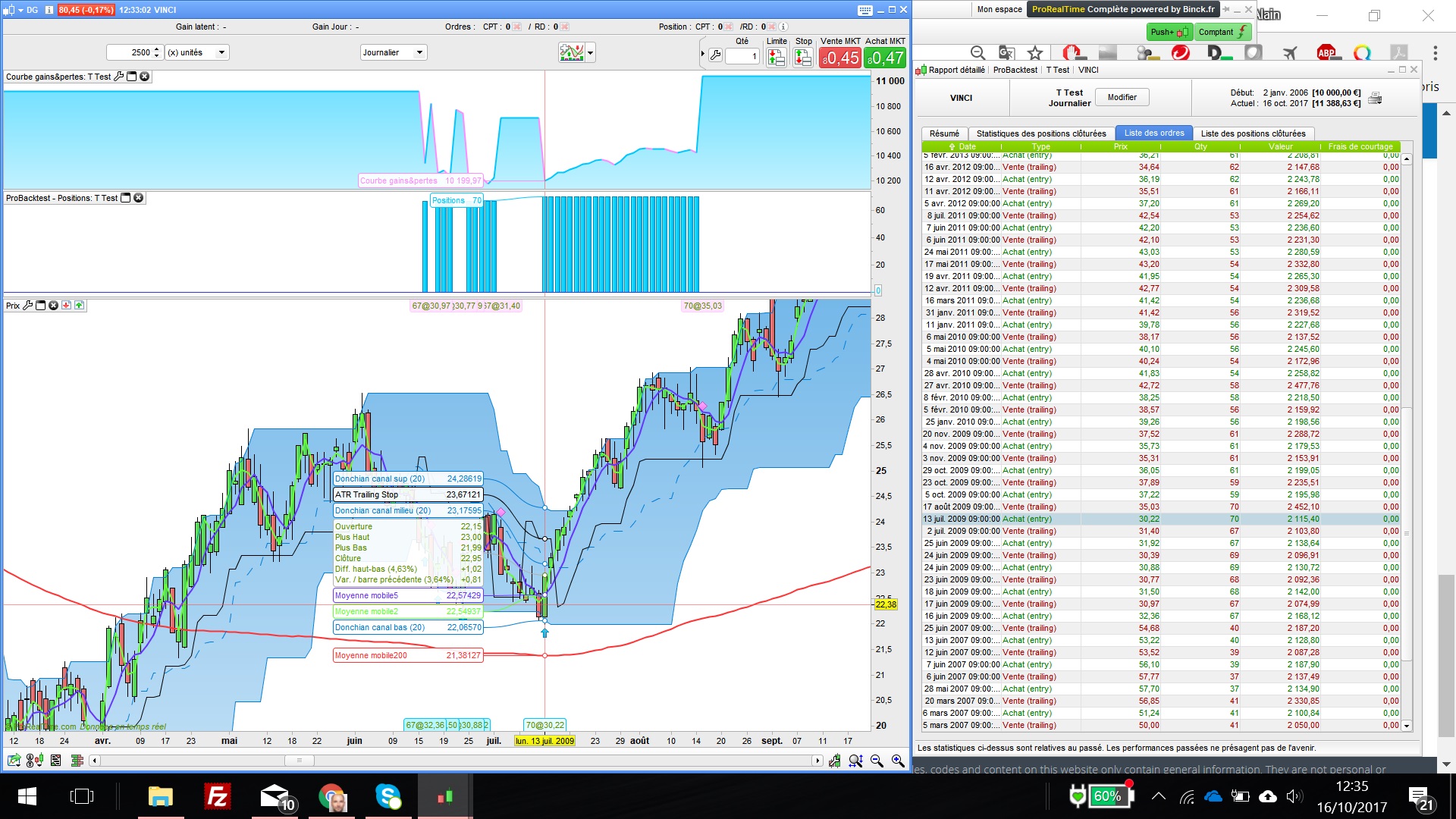Switch to the Résumé tab
The height and width of the screenshot is (819, 1456).
point(944,133)
